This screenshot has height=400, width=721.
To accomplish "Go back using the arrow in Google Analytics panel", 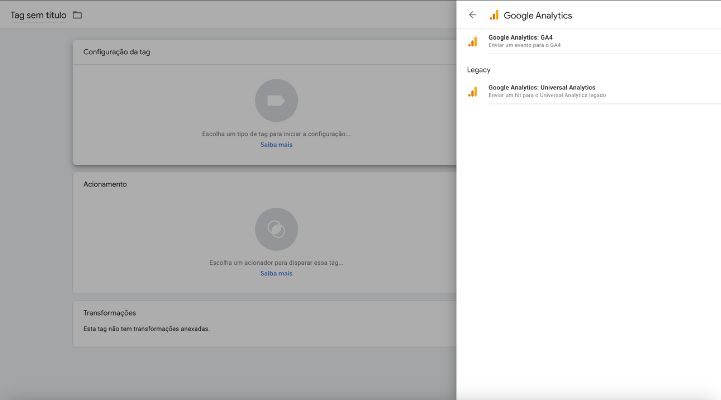I will pyautogui.click(x=472, y=15).
